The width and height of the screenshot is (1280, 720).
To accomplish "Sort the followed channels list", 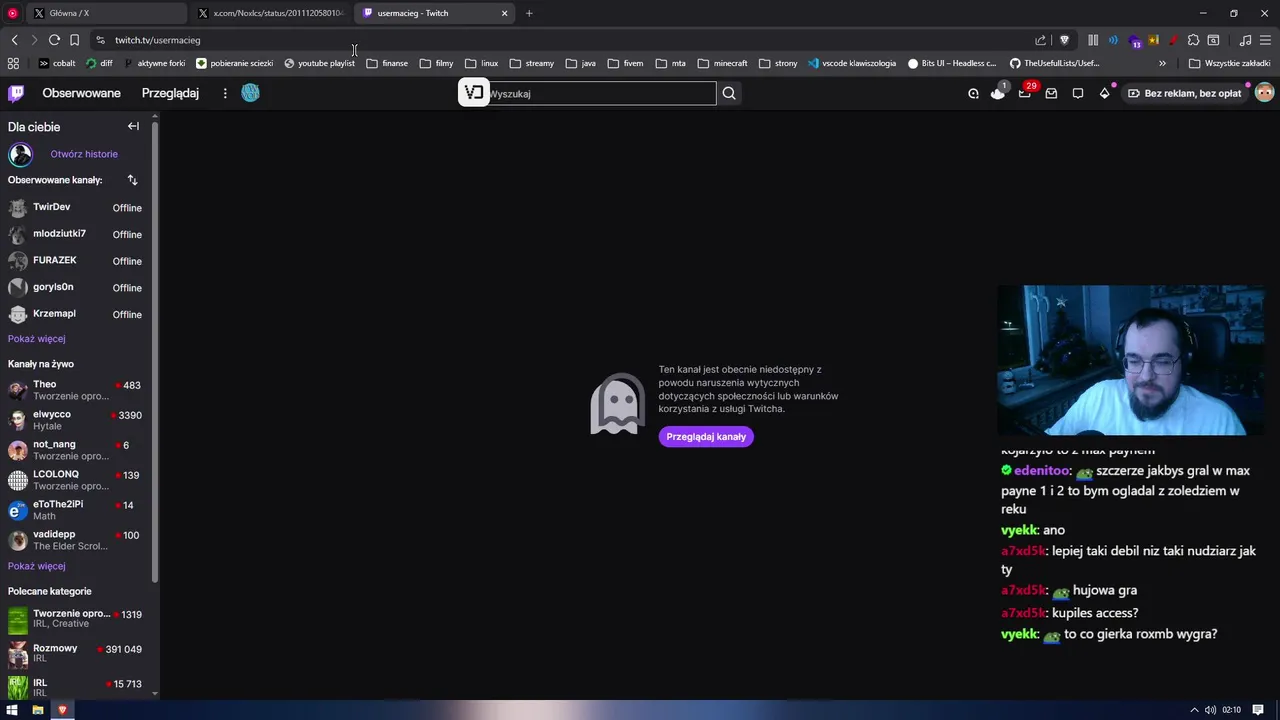I will coord(132,180).
